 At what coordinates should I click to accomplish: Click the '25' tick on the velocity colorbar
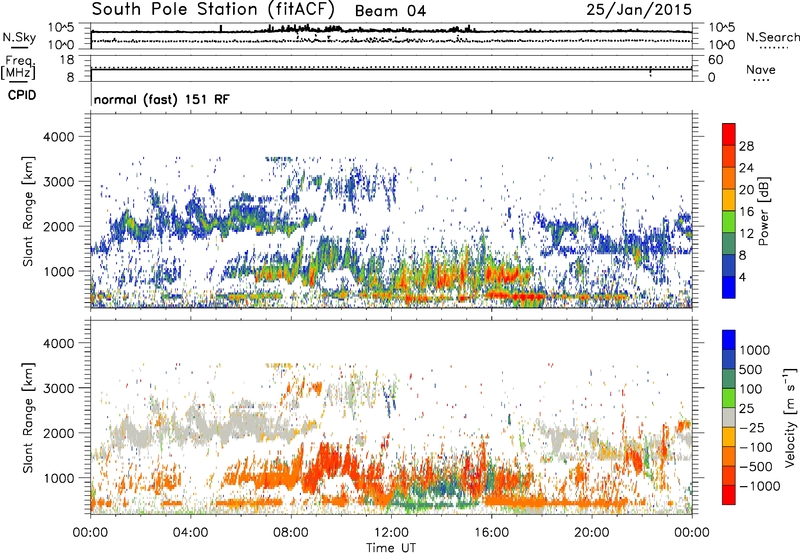(x=746, y=408)
